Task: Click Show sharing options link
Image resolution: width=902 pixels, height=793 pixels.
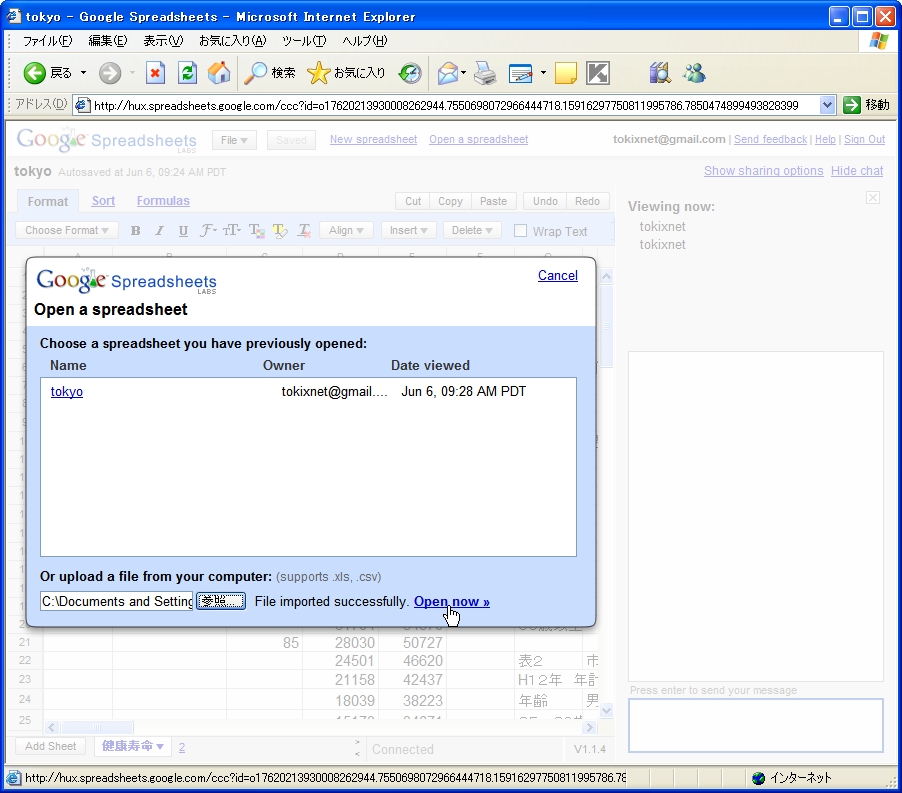Action: pyautogui.click(x=763, y=171)
